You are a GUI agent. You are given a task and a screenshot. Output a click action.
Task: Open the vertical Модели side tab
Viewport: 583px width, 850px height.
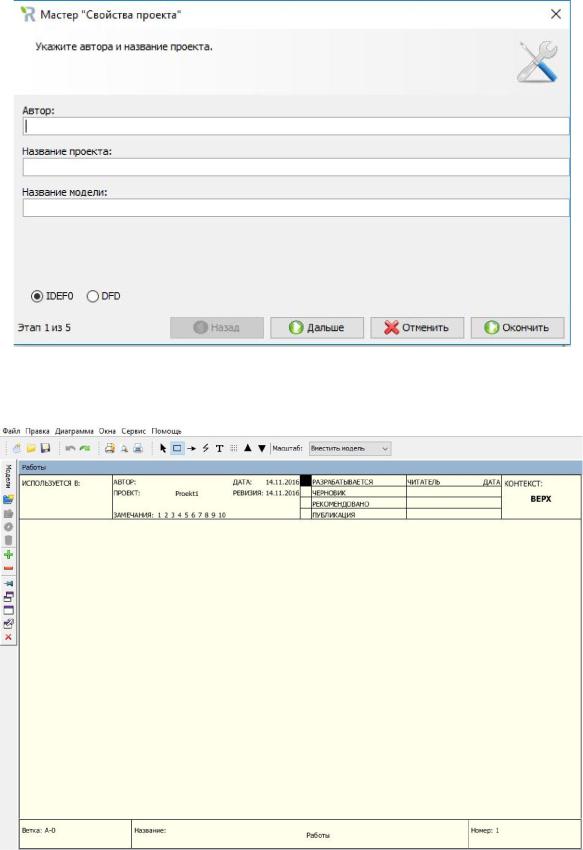click(x=8, y=476)
